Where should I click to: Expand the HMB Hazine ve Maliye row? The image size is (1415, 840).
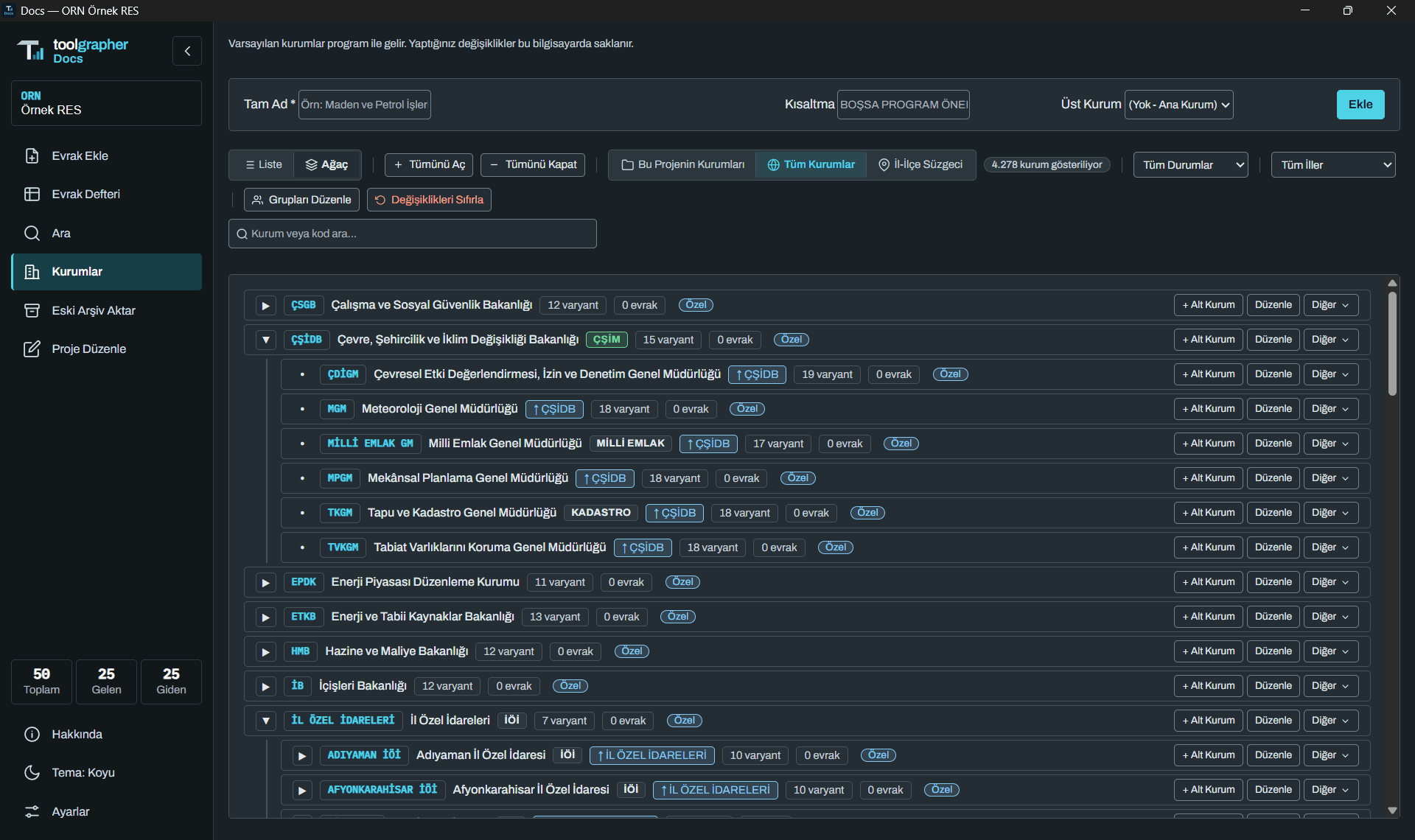[265, 651]
